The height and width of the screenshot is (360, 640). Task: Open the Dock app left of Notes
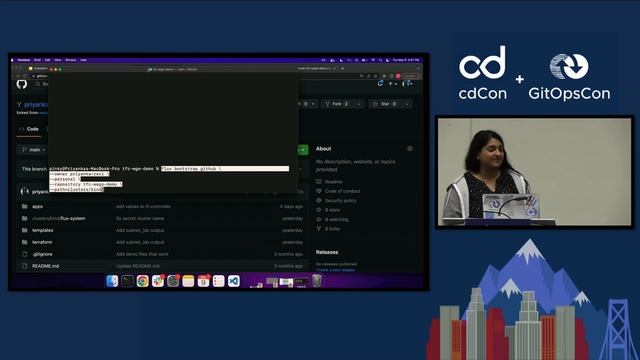click(173, 281)
